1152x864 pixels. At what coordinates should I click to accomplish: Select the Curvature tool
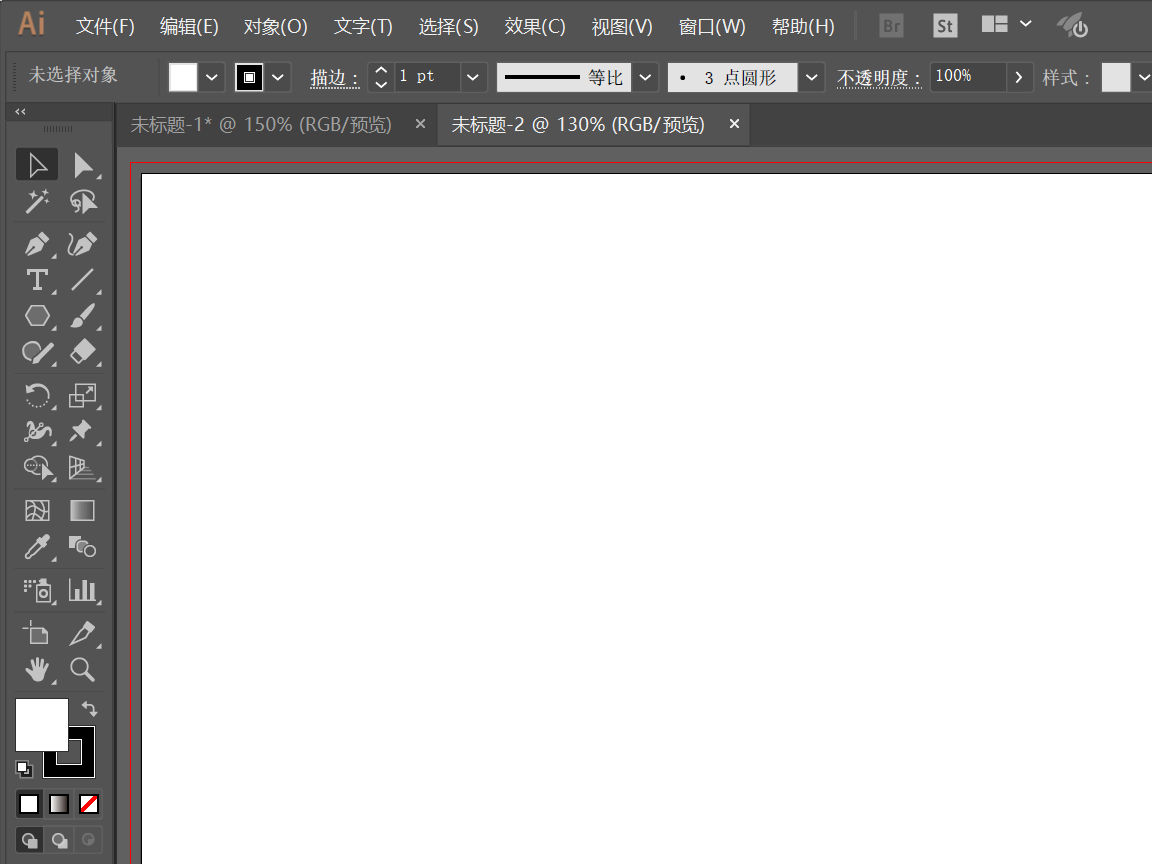pyautogui.click(x=83, y=244)
